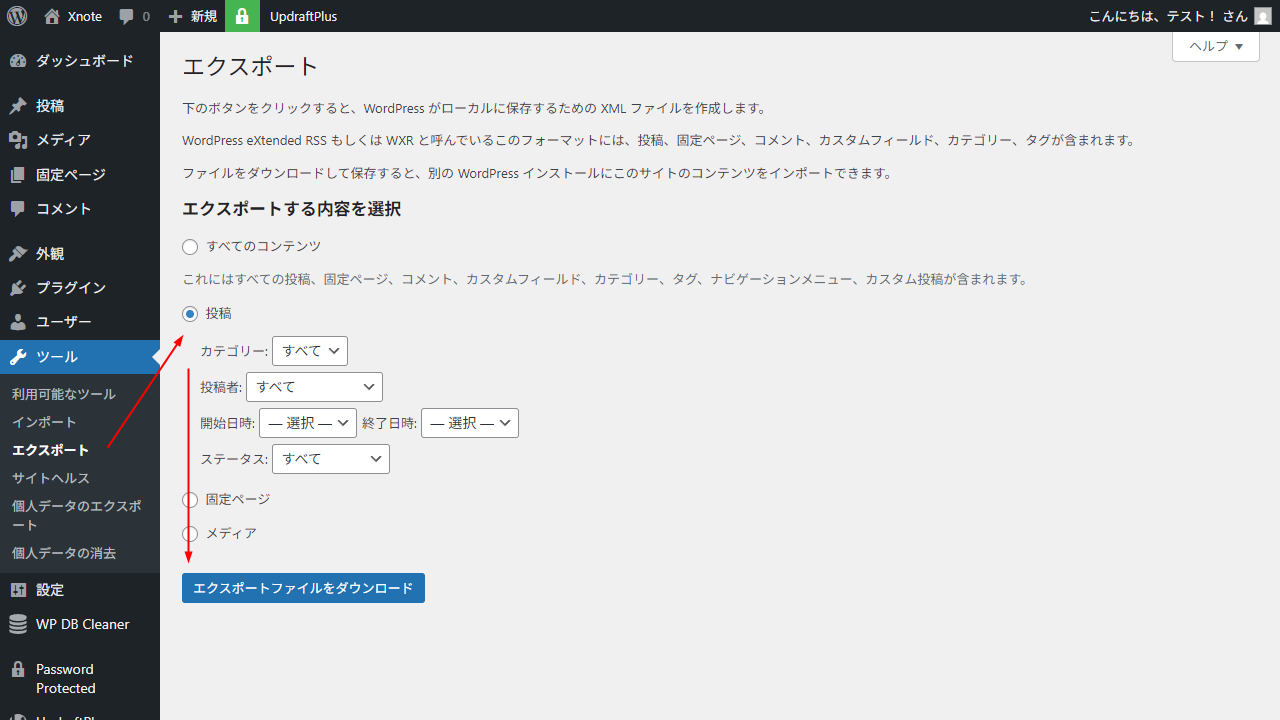Click 新規 in the admin bar
This screenshot has width=1280, height=720.
click(x=204, y=16)
